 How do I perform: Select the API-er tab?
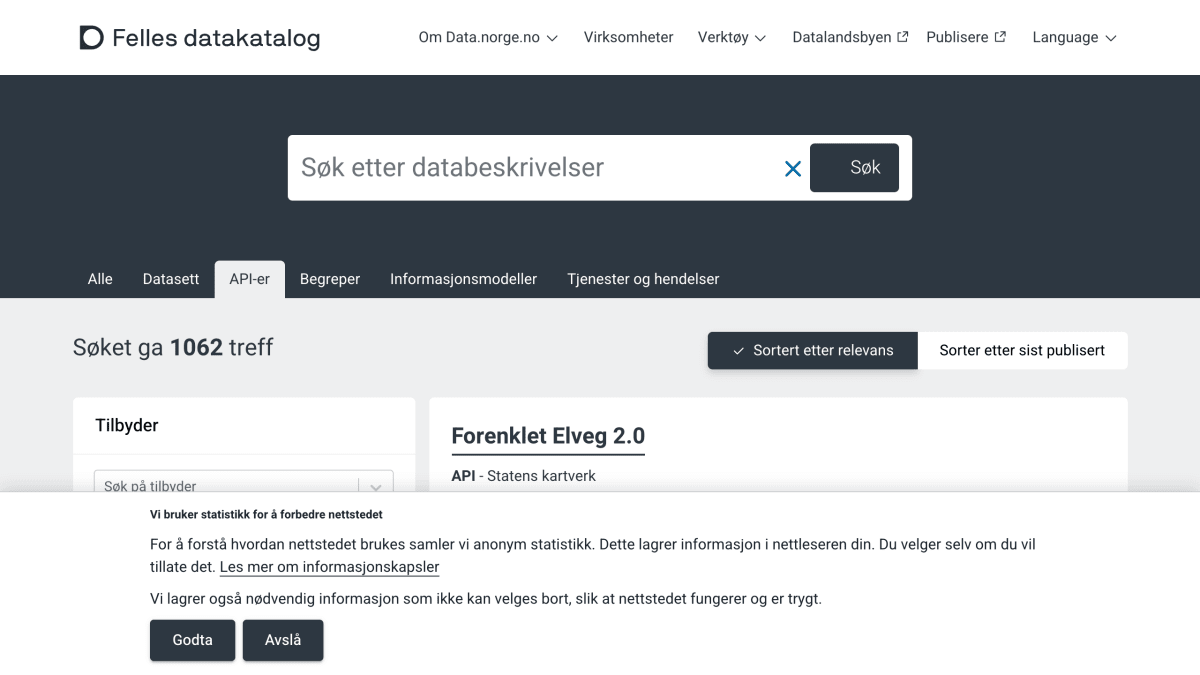(x=250, y=279)
